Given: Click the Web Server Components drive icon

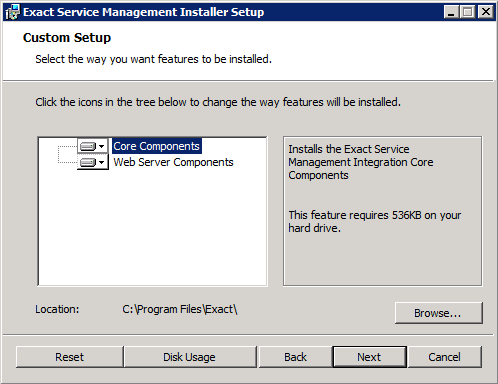Looking at the screenshot, I should point(88,162).
